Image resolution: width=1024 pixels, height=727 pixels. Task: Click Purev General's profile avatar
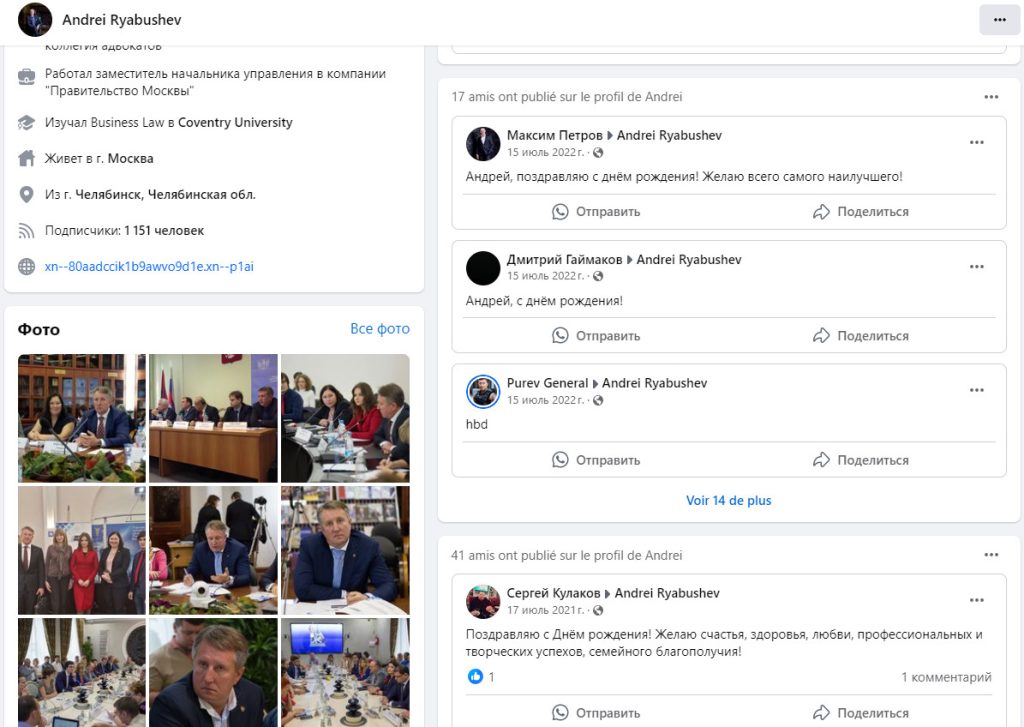pos(483,391)
